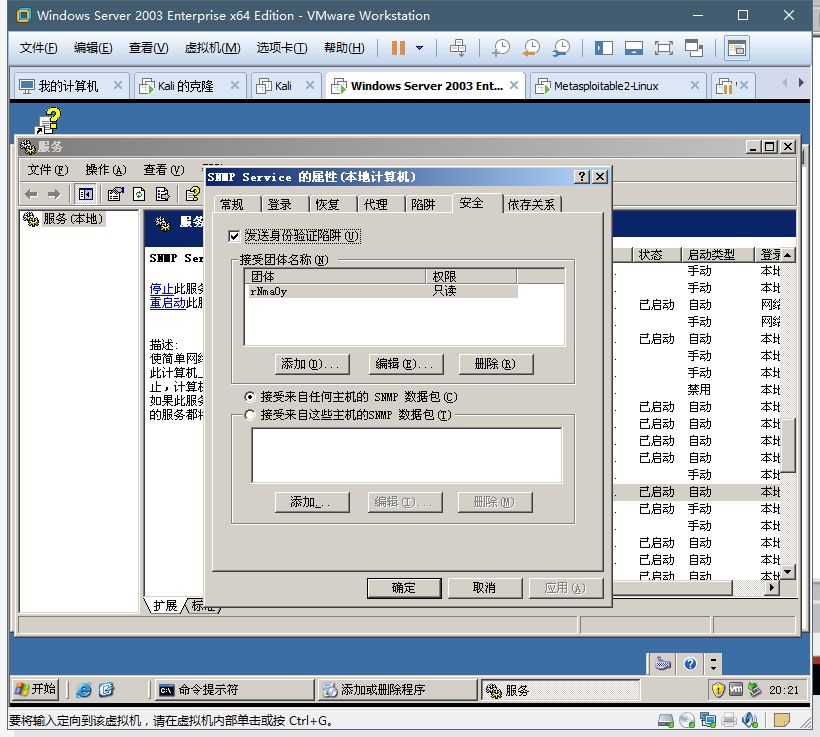Open the 文件(F) menu in VMware
The image size is (820, 737).
(38, 48)
